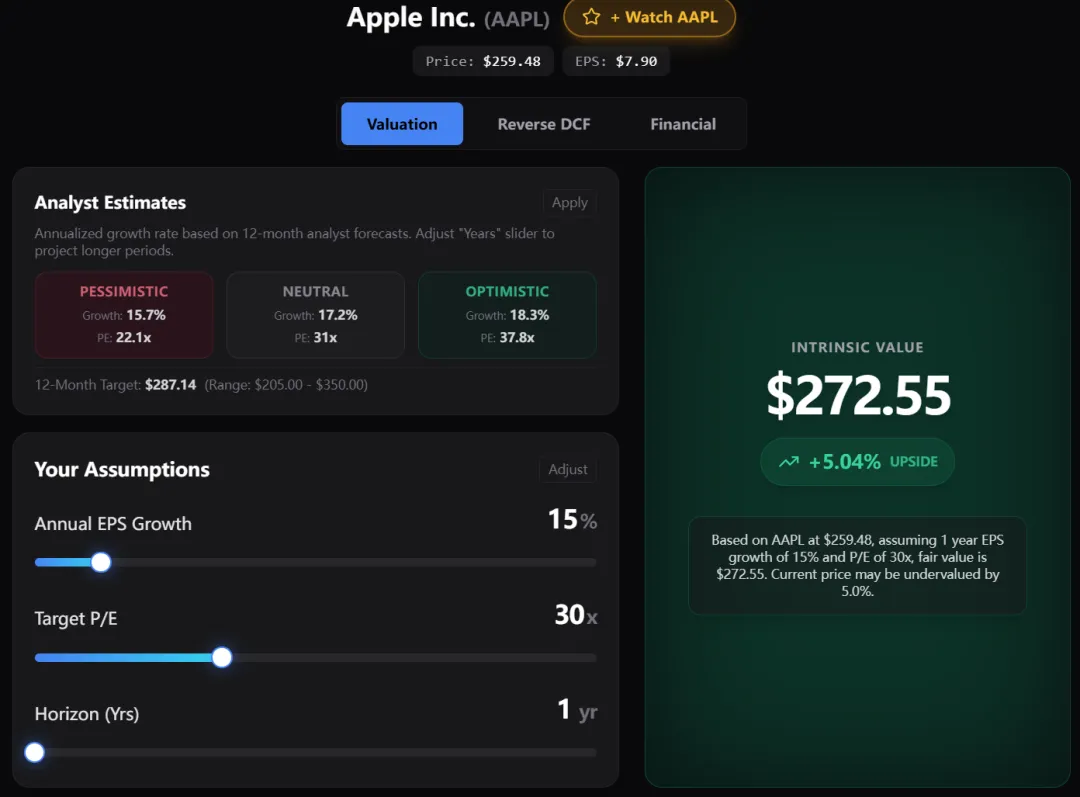The width and height of the screenshot is (1080, 797).
Task: Switch to the Valuation tab
Action: (402, 124)
